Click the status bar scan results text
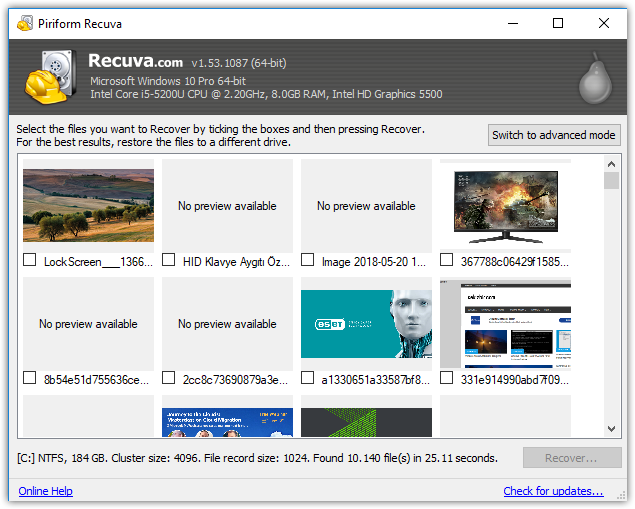The width and height of the screenshot is (635, 509). (257, 458)
